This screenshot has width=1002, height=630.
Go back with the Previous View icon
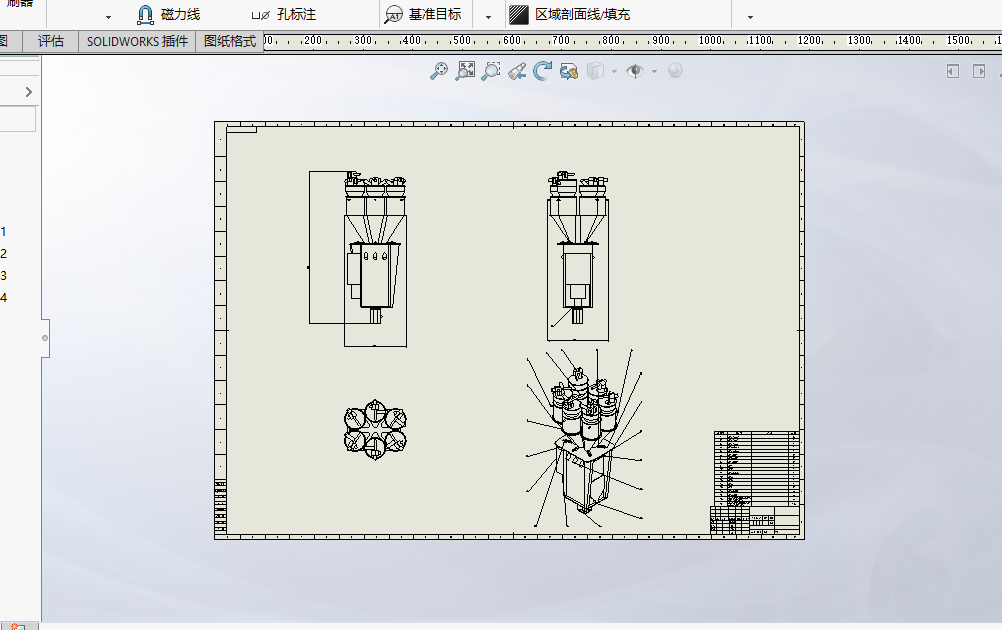518,71
